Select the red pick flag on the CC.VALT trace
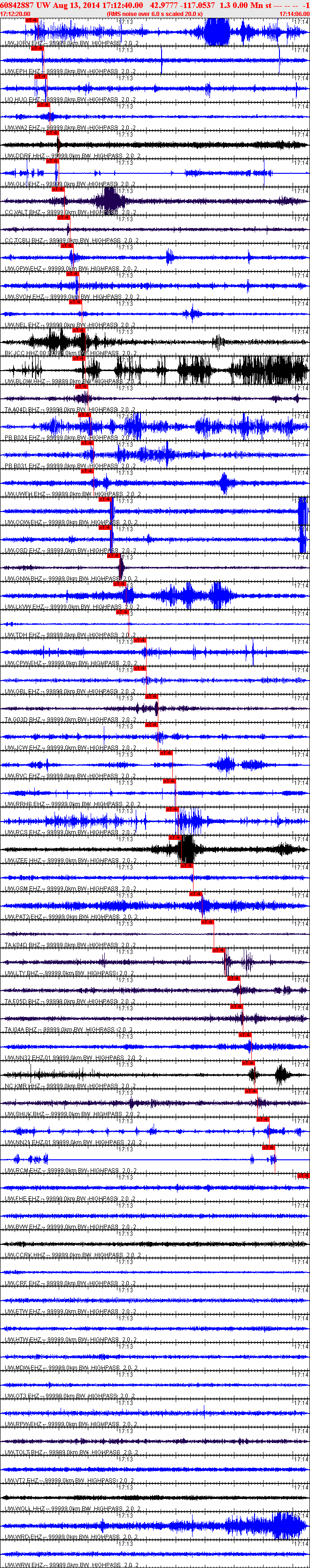The width and height of the screenshot is (310, 1568). (58, 189)
